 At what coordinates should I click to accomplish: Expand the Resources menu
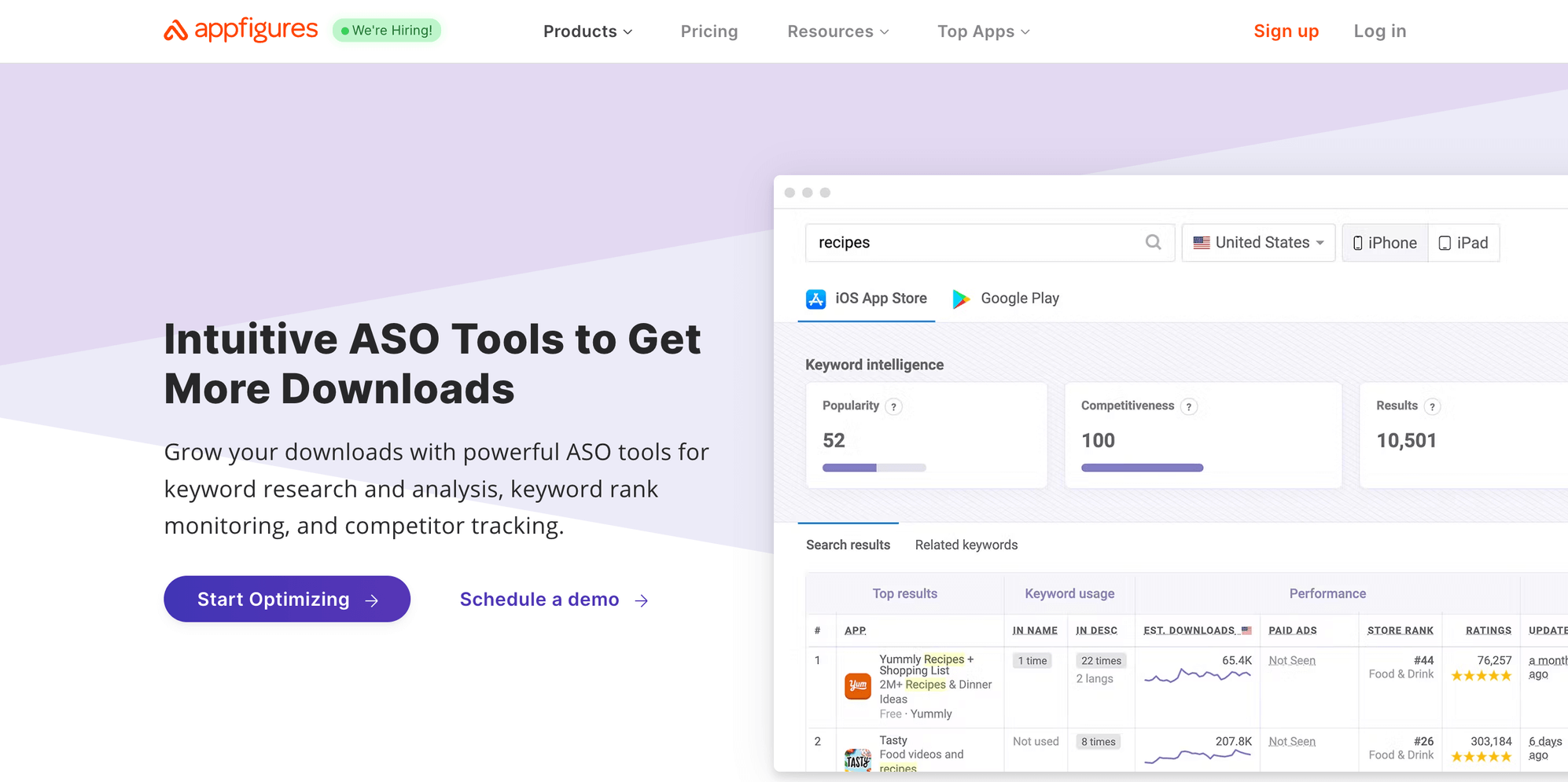click(x=838, y=31)
